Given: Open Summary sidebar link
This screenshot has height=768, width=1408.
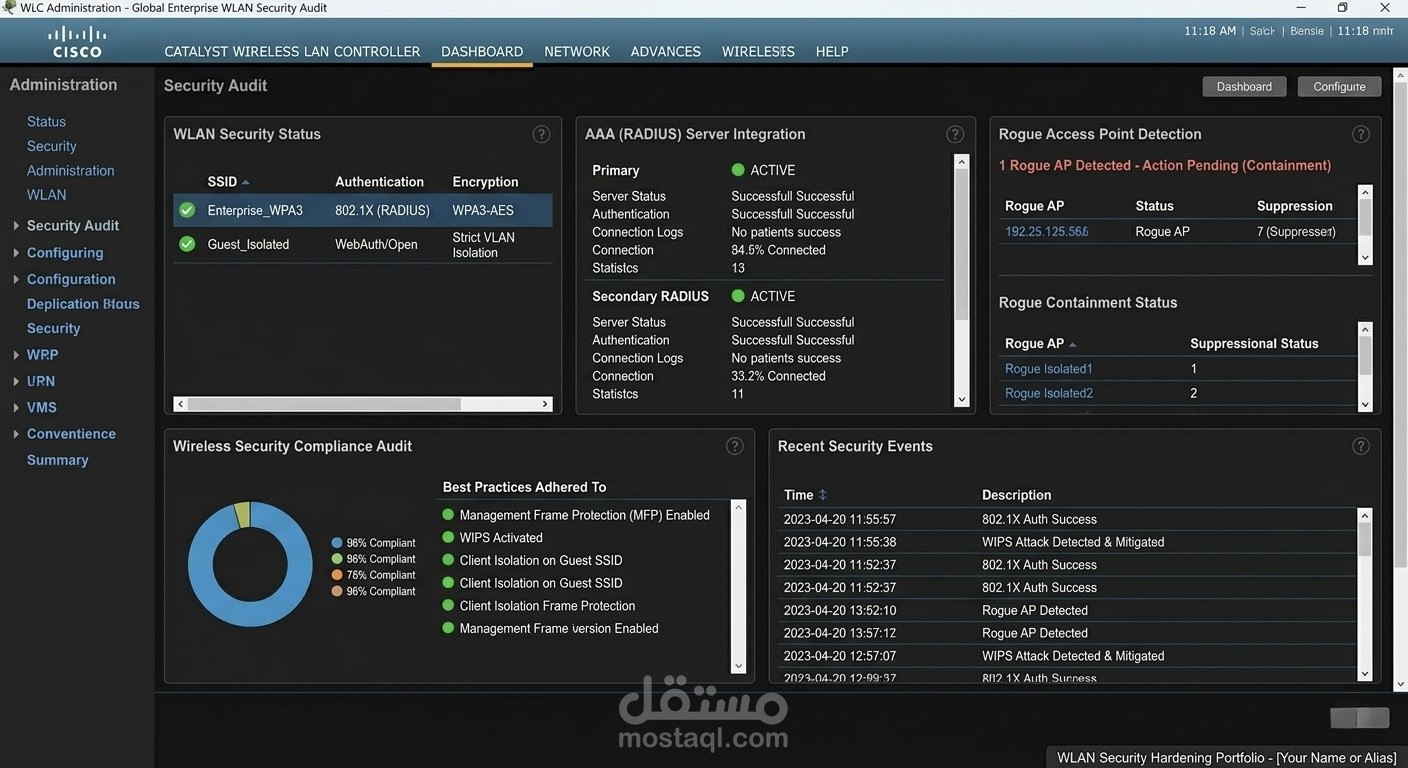Looking at the screenshot, I should (x=57, y=460).
